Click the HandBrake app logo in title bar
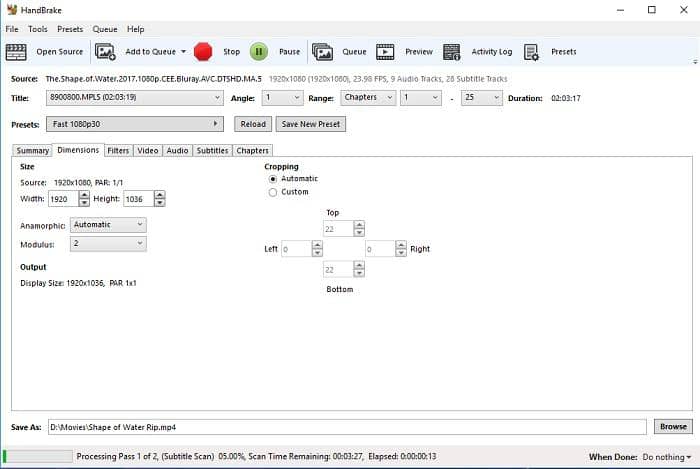The image size is (700, 469). coord(12,9)
